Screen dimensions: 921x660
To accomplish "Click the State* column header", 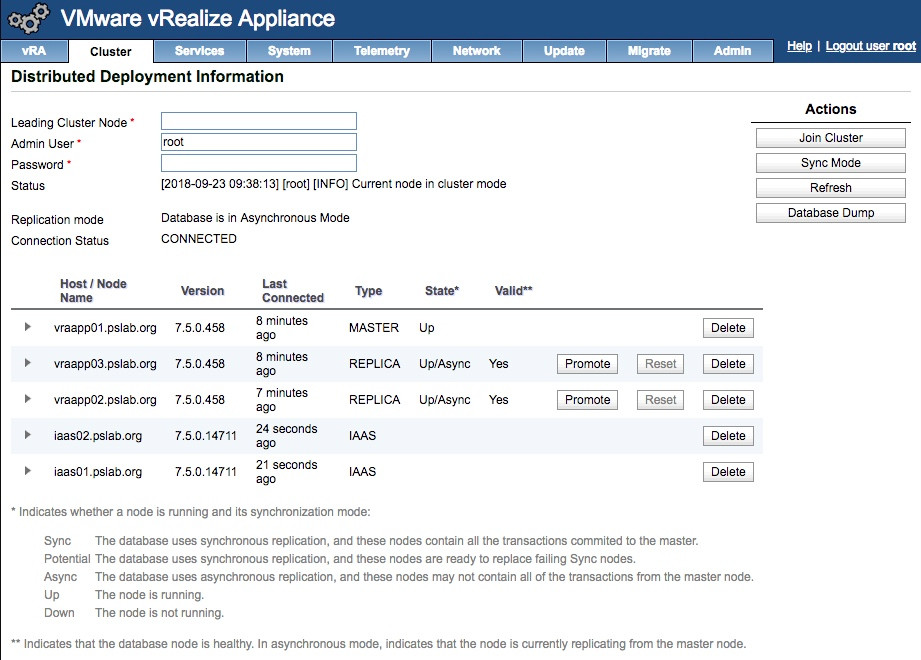I will pyautogui.click(x=442, y=291).
